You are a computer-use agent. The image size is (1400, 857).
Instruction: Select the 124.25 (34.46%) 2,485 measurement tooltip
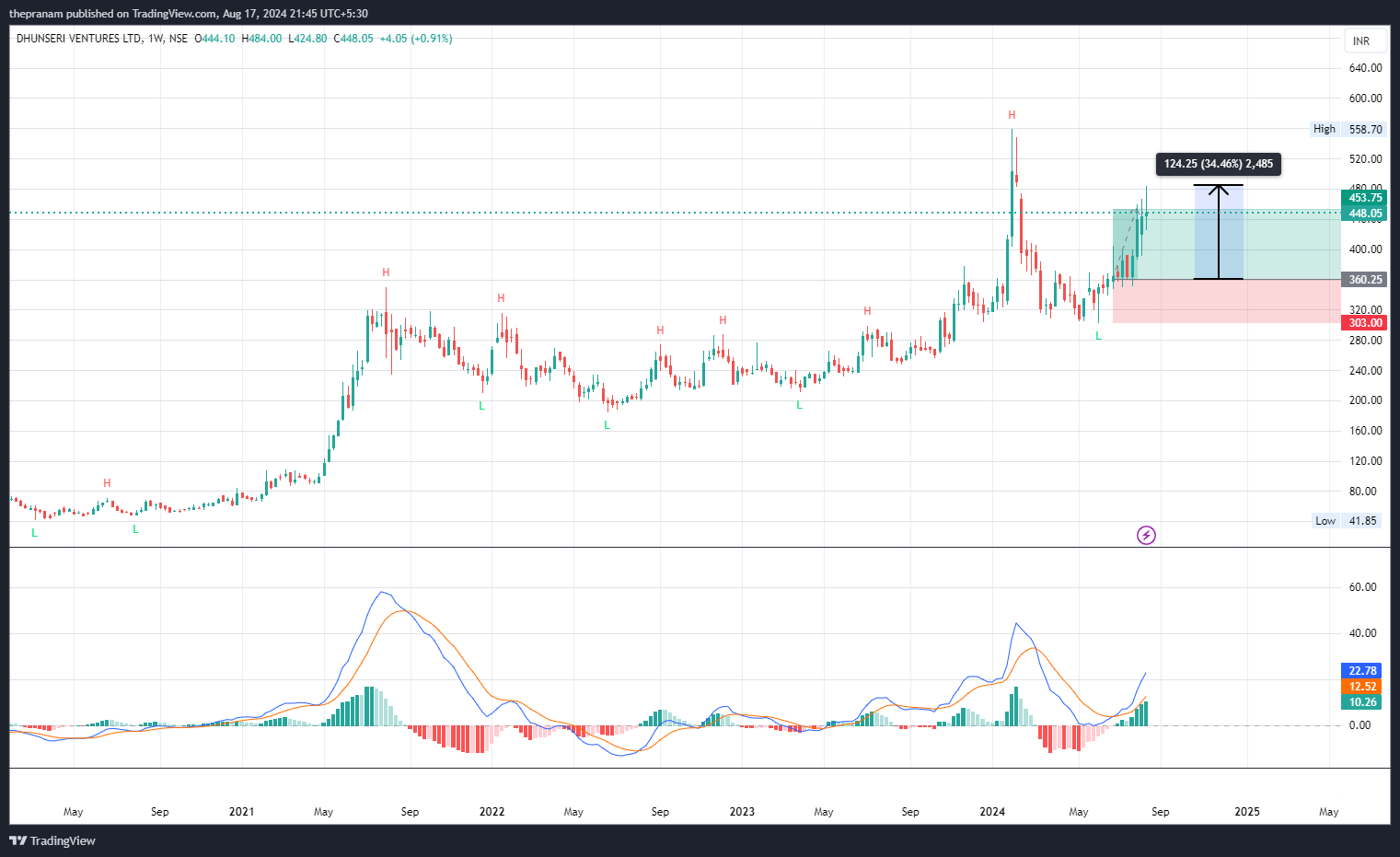[x=1219, y=164]
